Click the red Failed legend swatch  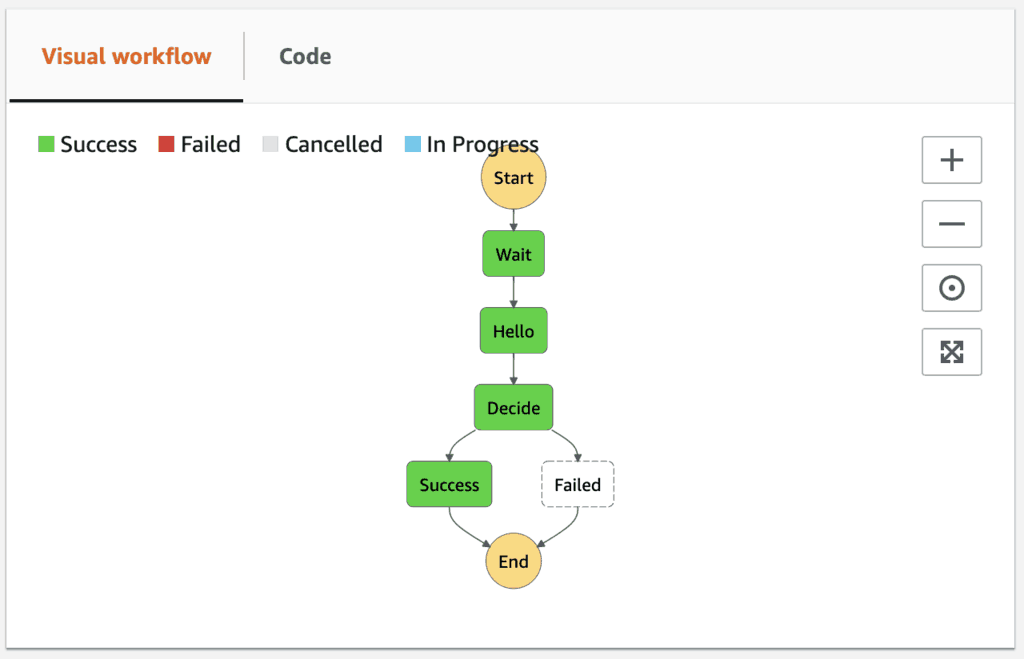click(x=166, y=144)
